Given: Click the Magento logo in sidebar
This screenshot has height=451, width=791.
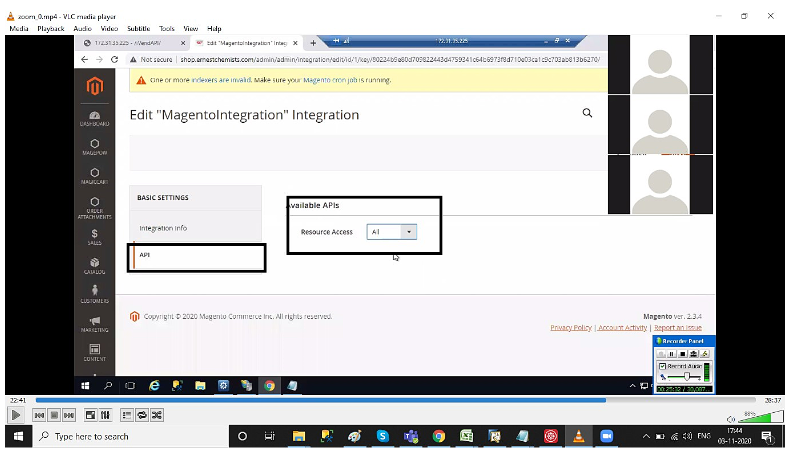Looking at the screenshot, I should [94, 86].
